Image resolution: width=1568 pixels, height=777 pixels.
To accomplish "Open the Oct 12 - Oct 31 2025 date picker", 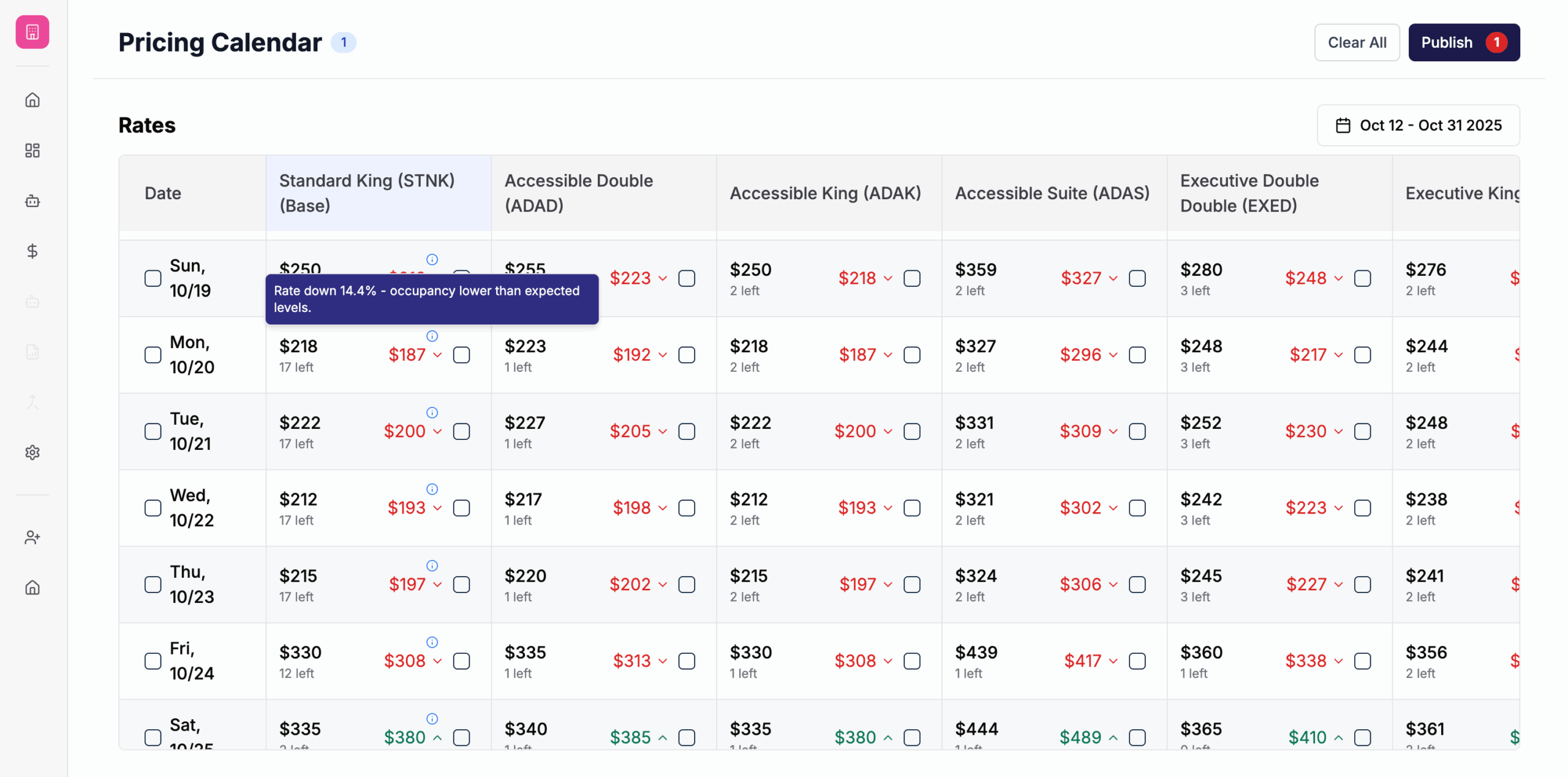I will (x=1418, y=125).
